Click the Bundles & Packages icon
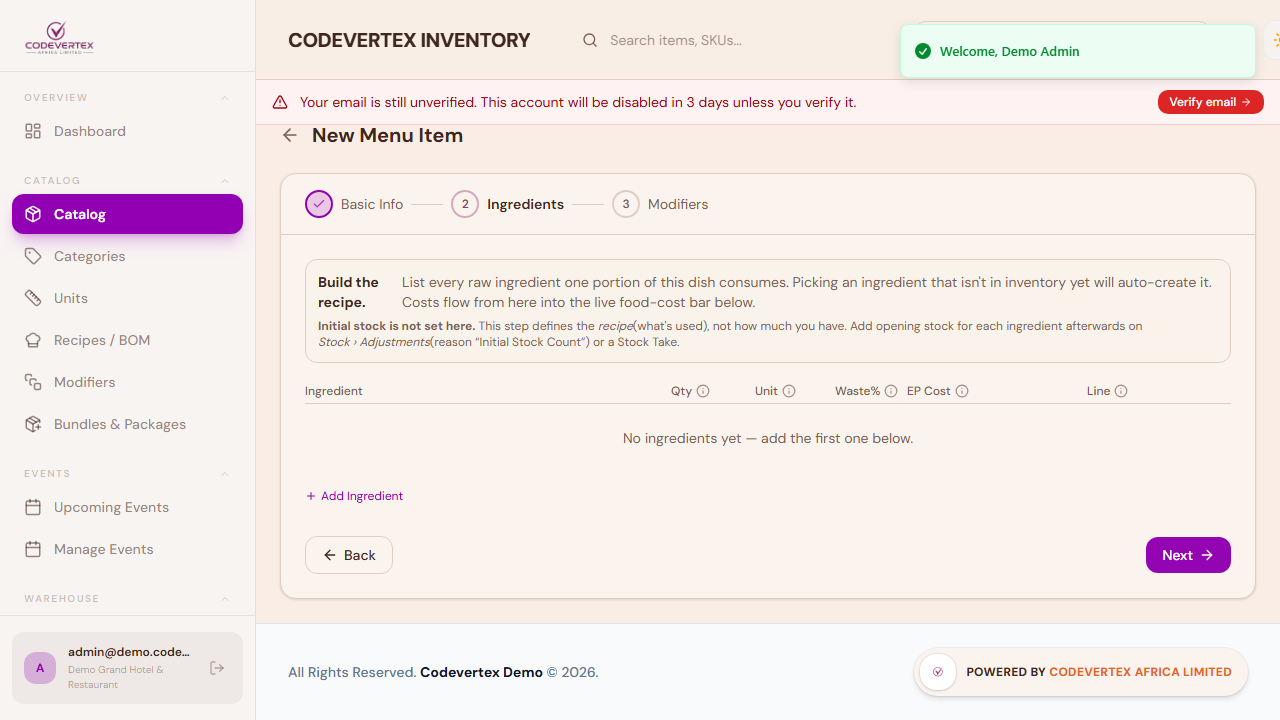 point(33,424)
